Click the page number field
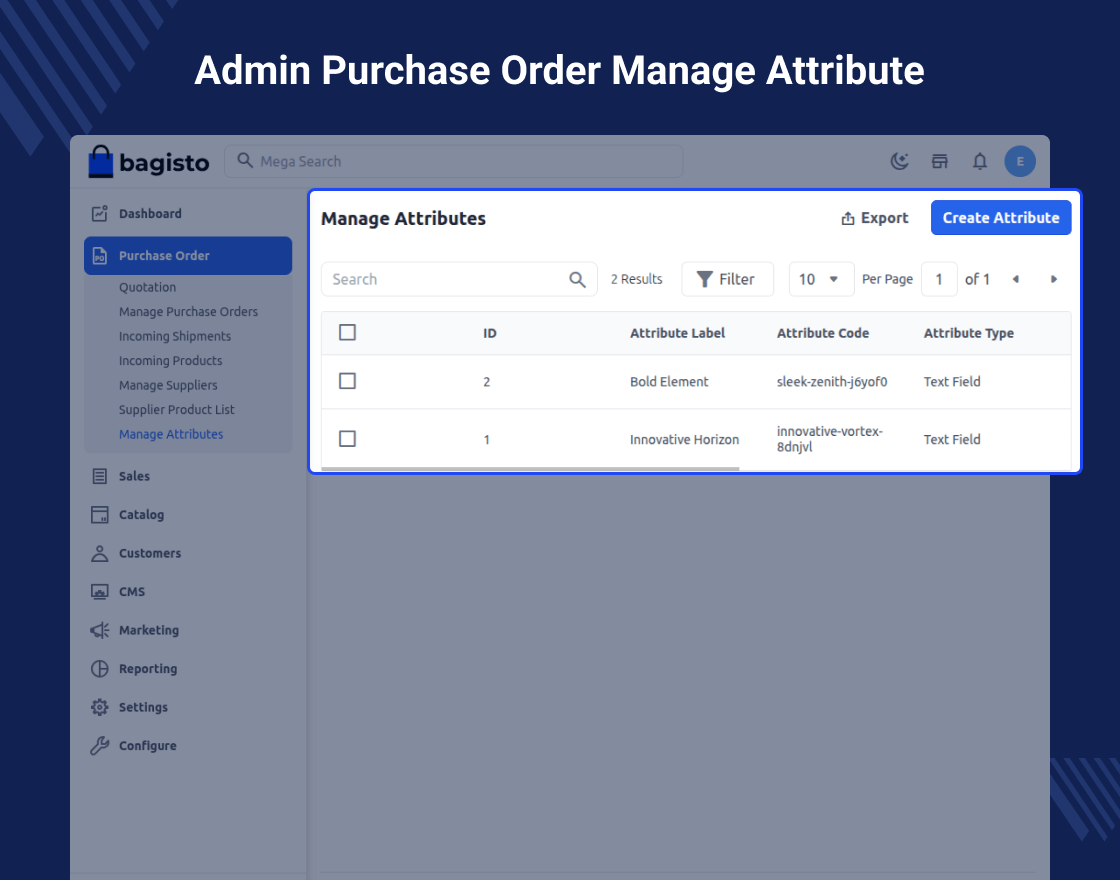Image resolution: width=1120 pixels, height=880 pixels. 939,279
